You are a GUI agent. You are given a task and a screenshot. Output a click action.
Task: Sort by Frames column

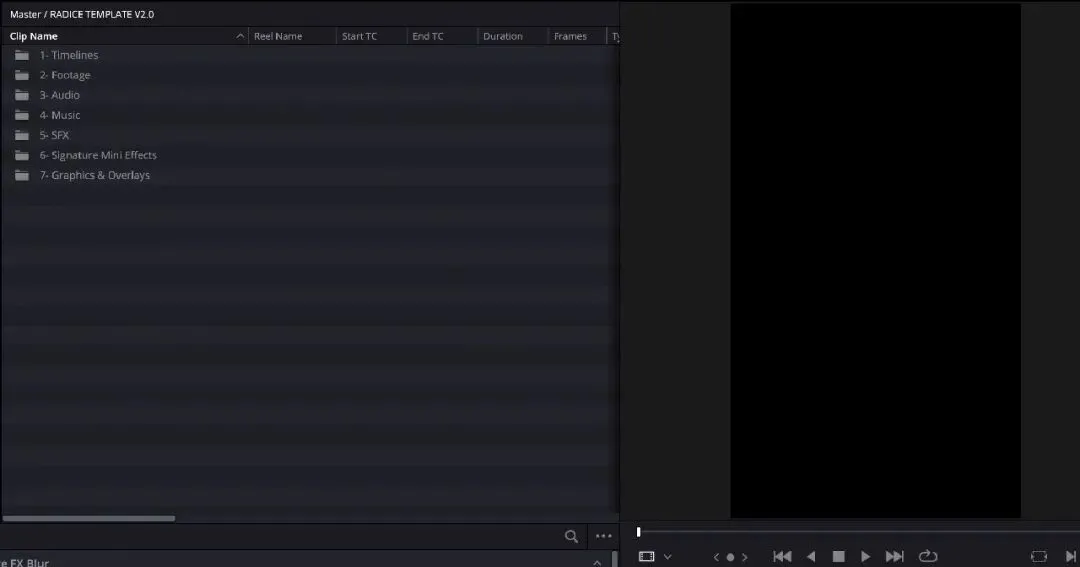tap(570, 36)
